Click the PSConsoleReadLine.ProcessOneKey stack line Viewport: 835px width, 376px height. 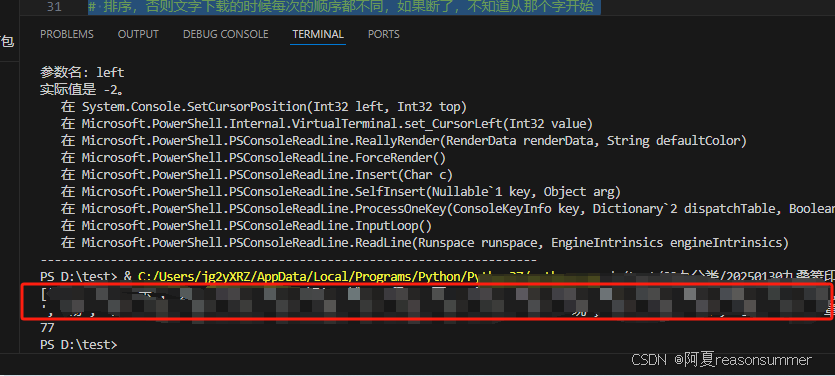point(447,209)
